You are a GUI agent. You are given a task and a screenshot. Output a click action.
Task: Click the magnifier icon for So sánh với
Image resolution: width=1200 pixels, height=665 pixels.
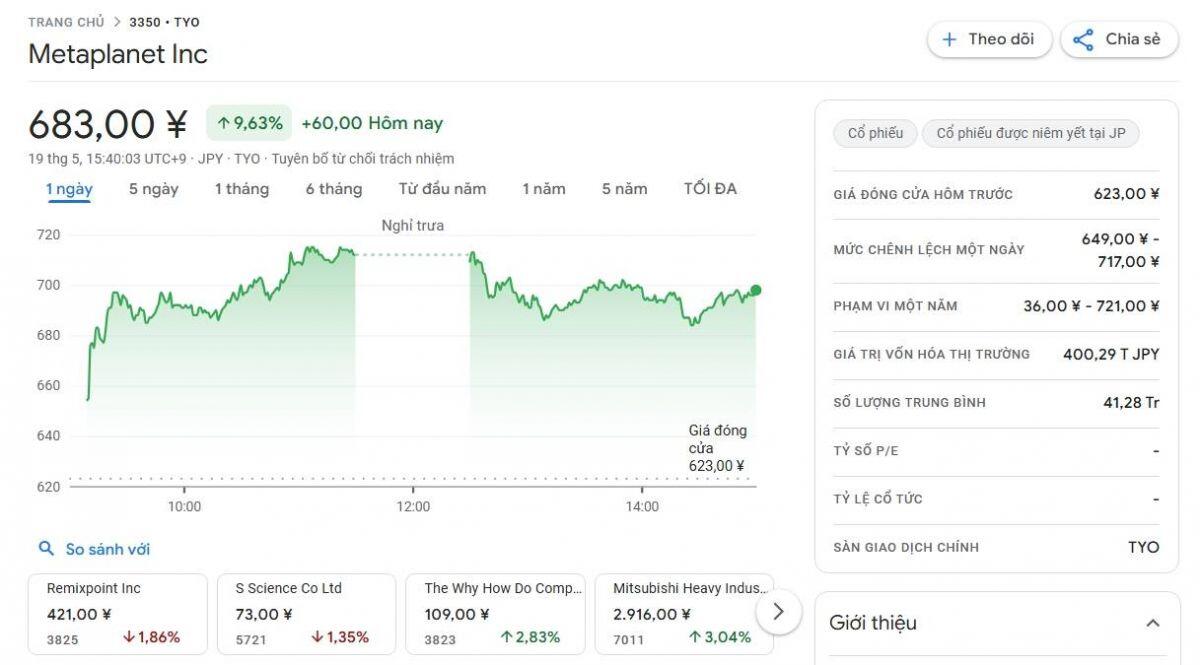[x=46, y=548]
